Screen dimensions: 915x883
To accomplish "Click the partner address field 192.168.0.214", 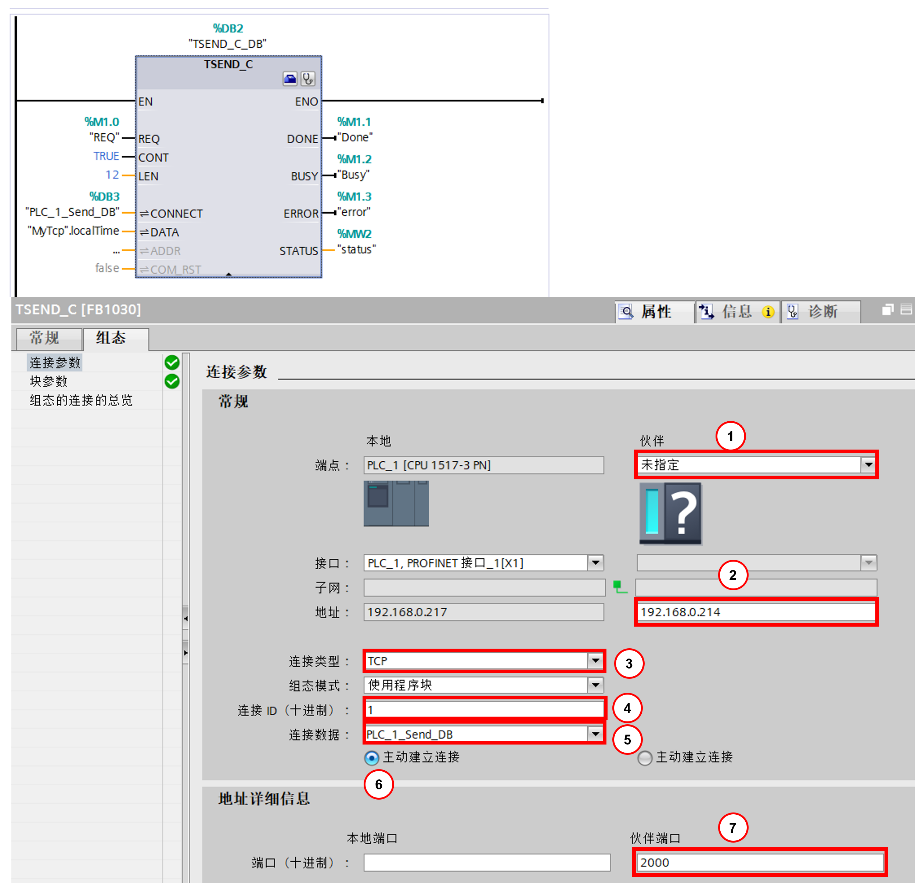I will tap(755, 612).
